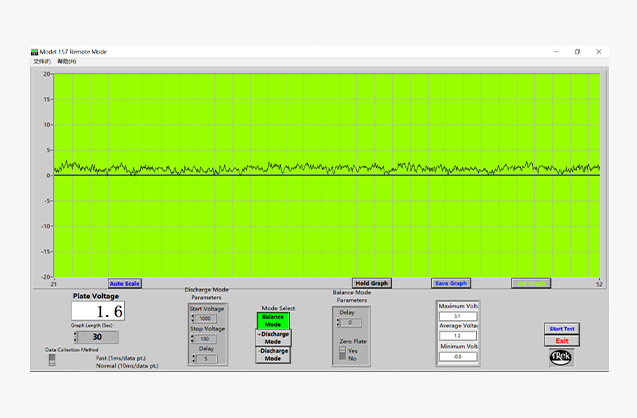The image size is (637, 418).
Task: Adjust Start Voltage stepper arrows
Action: (x=191, y=319)
